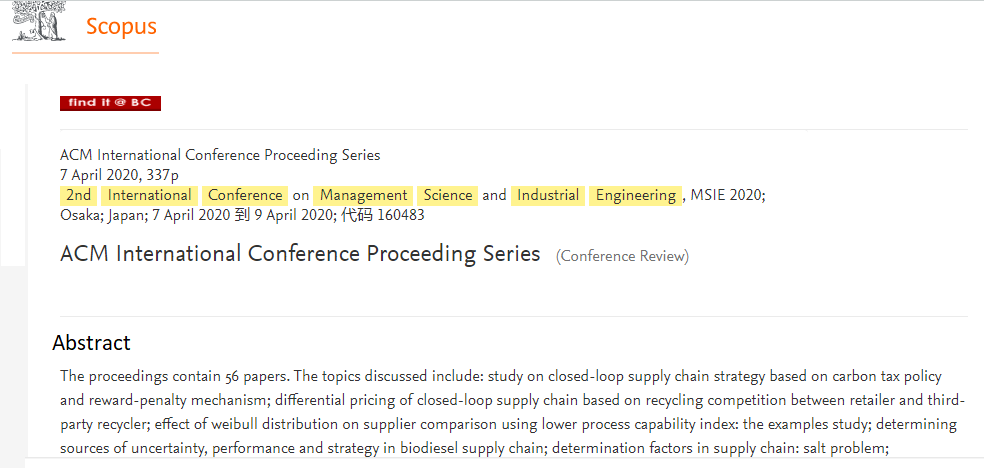Click the conference code 160483
Viewport: 984px width, 468px height.
[x=401, y=216]
